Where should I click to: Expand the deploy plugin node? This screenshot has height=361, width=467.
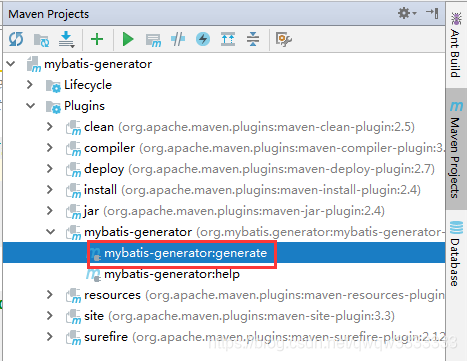pyautogui.click(x=50, y=169)
